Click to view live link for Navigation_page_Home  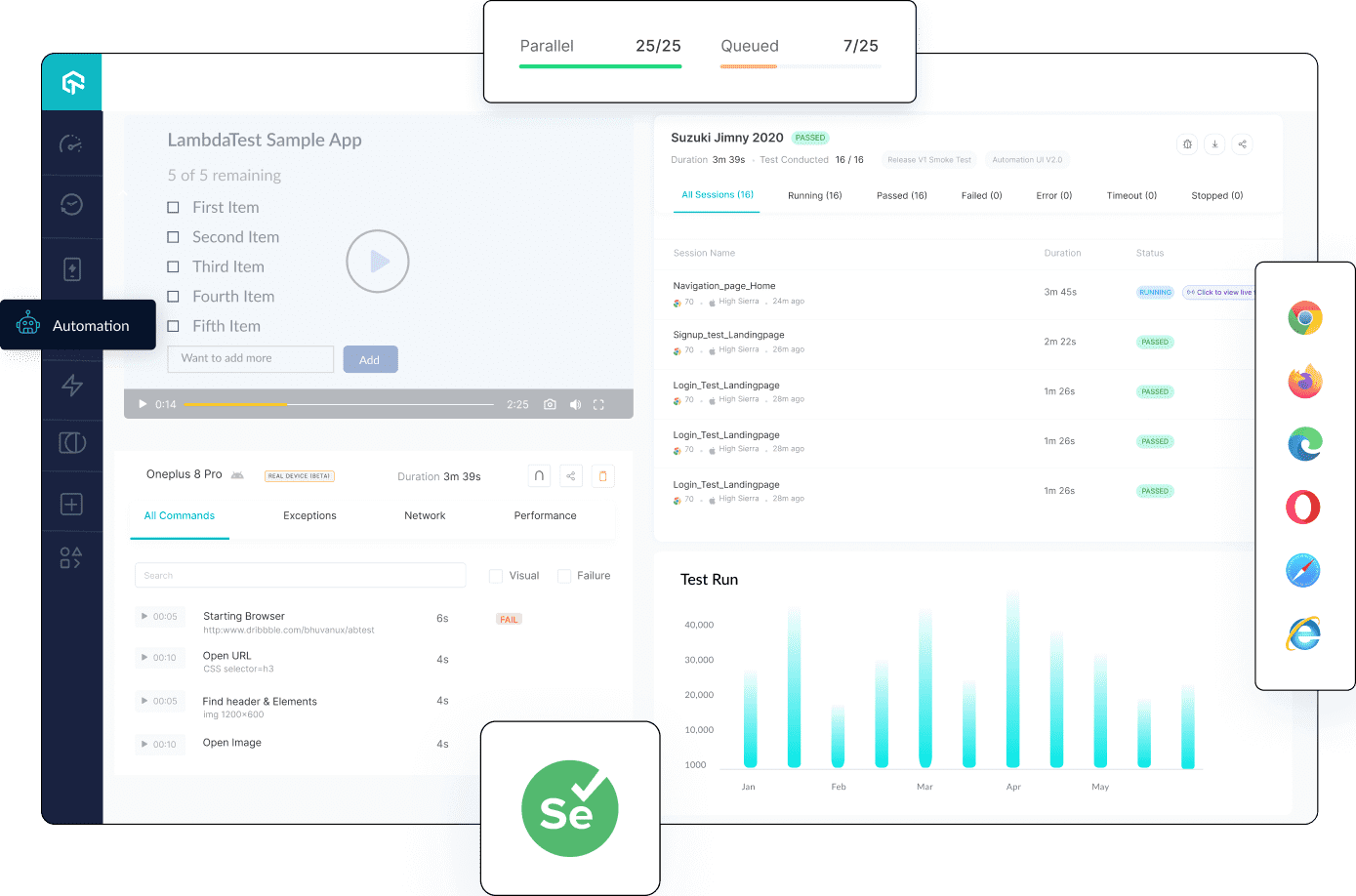(1219, 293)
